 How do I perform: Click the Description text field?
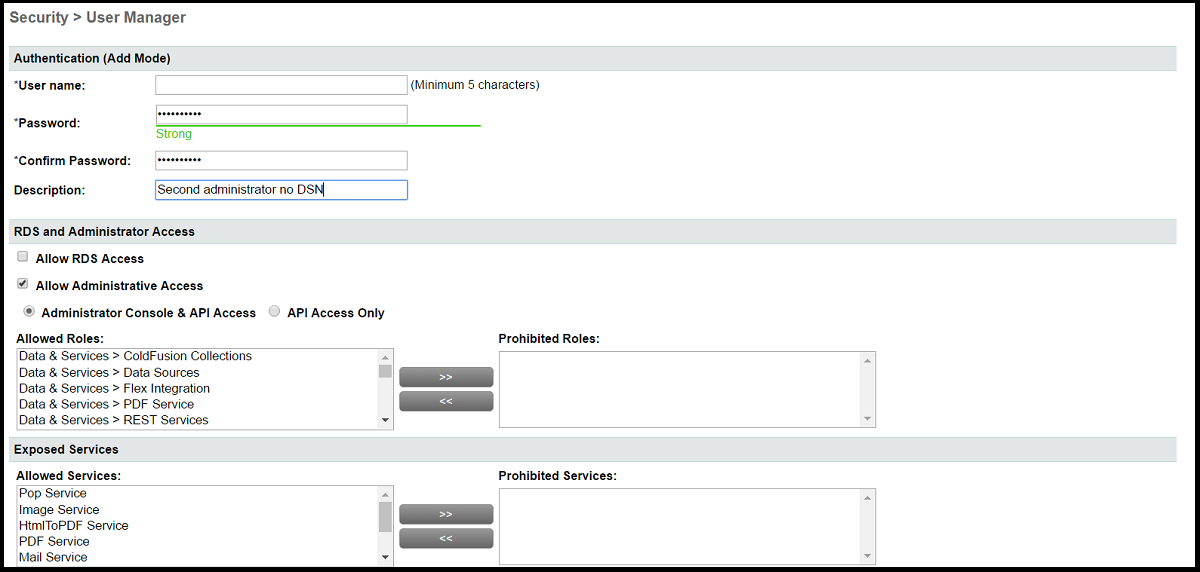281,190
